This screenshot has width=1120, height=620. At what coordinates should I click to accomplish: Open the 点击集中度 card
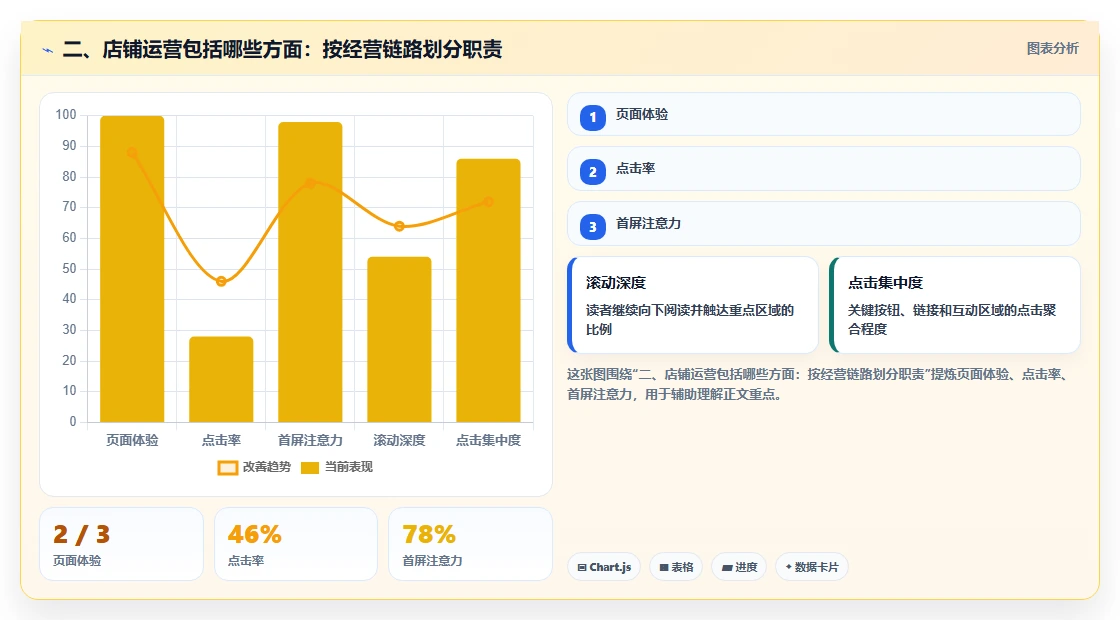click(x=955, y=305)
